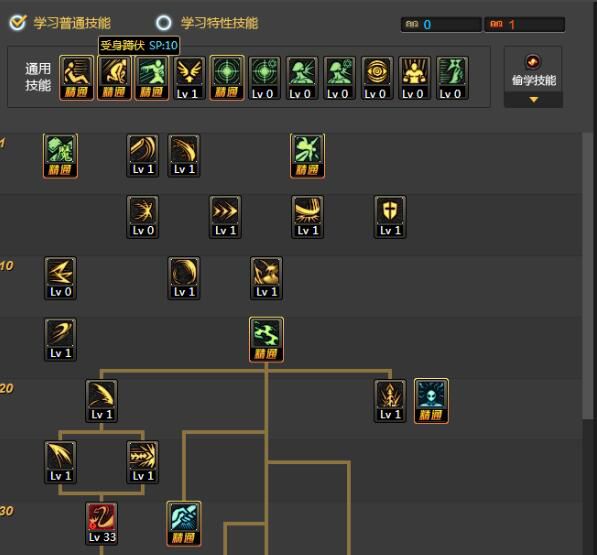This screenshot has width=597, height=555.
Task: Click the golden eye general skill icon
Action: (x=377, y=78)
